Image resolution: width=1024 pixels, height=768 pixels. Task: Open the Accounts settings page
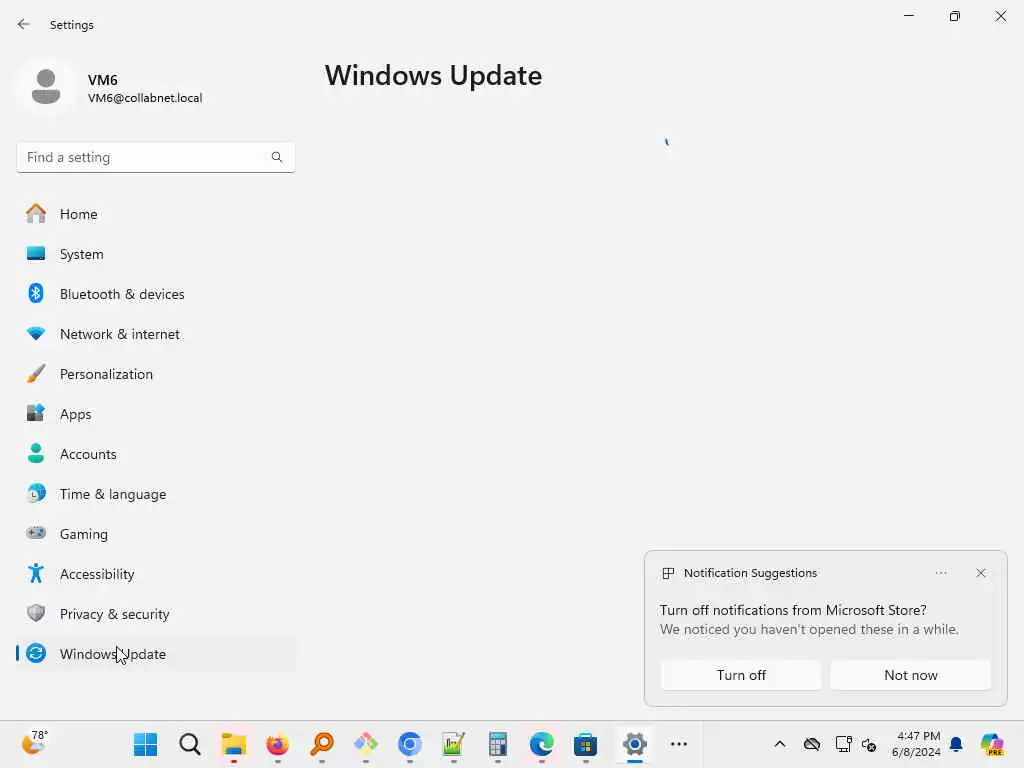(x=155, y=454)
